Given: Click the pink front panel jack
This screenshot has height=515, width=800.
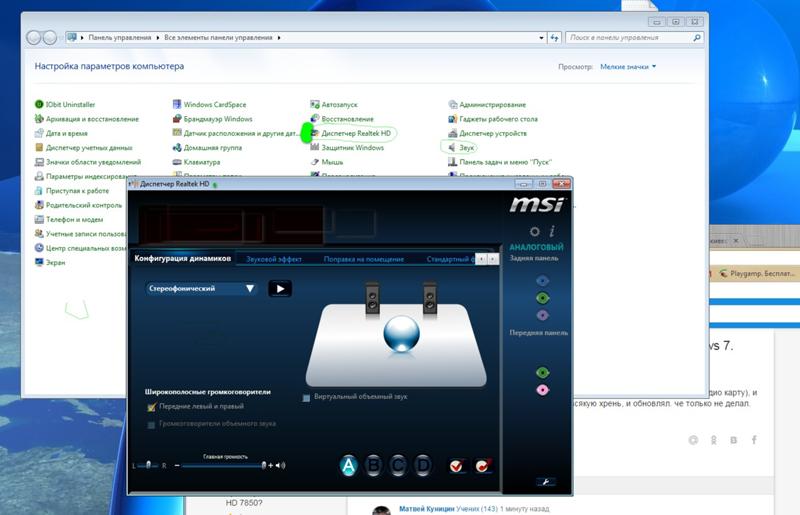Looking at the screenshot, I should (542, 390).
